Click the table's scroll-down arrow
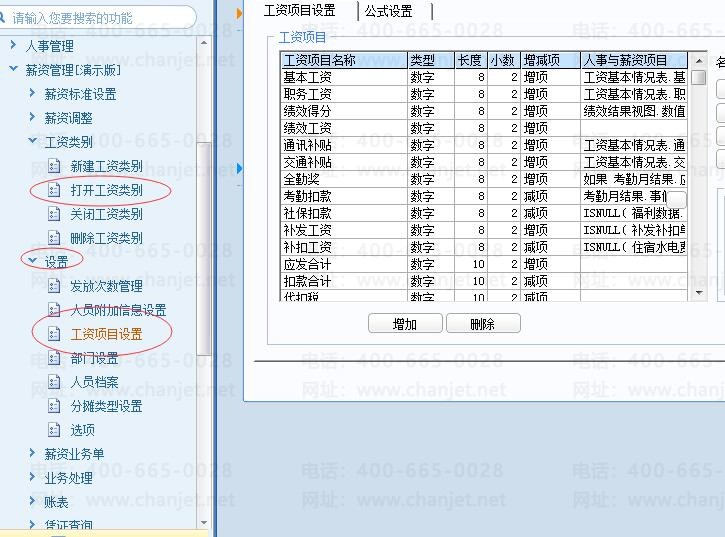Screen dimensions: 725x537 pyautogui.click(x=699, y=293)
